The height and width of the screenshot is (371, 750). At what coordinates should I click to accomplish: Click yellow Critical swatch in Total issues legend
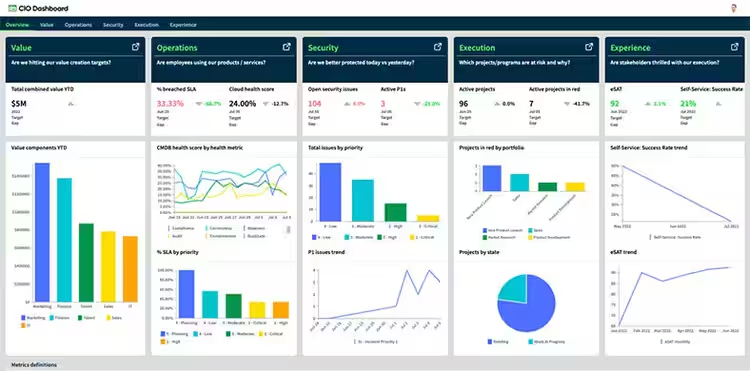(413, 237)
